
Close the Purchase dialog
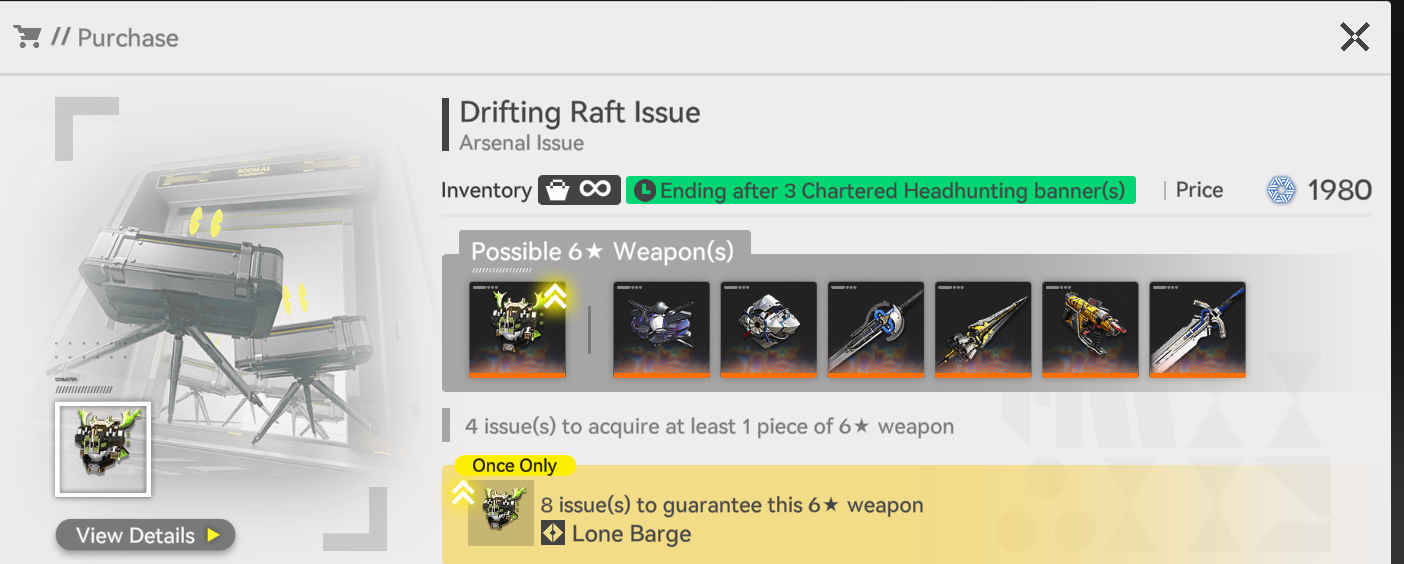pyautogui.click(x=1354, y=37)
